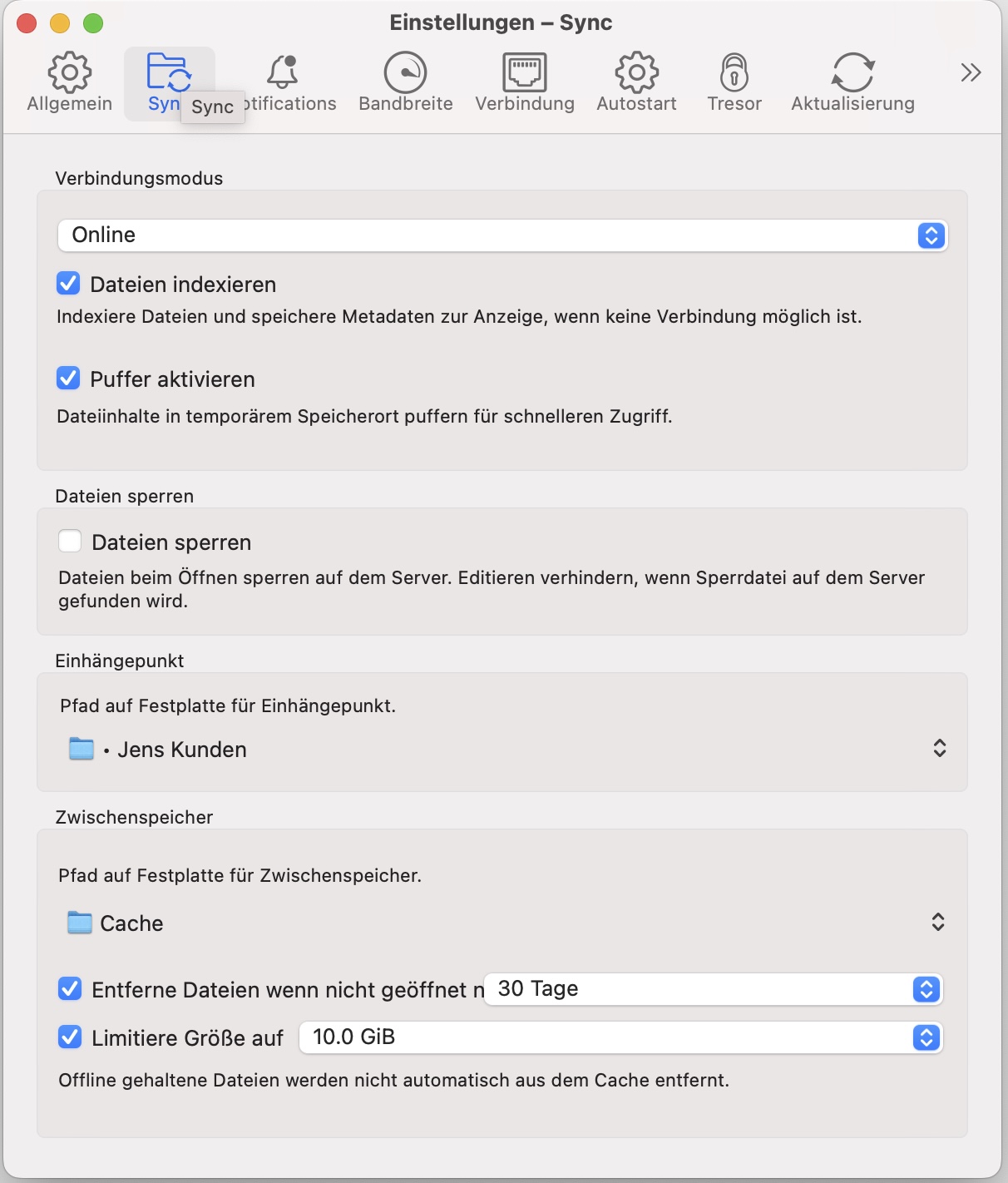Minimize the window using the yellow button
This screenshot has height=1183, width=1008.
[x=60, y=23]
